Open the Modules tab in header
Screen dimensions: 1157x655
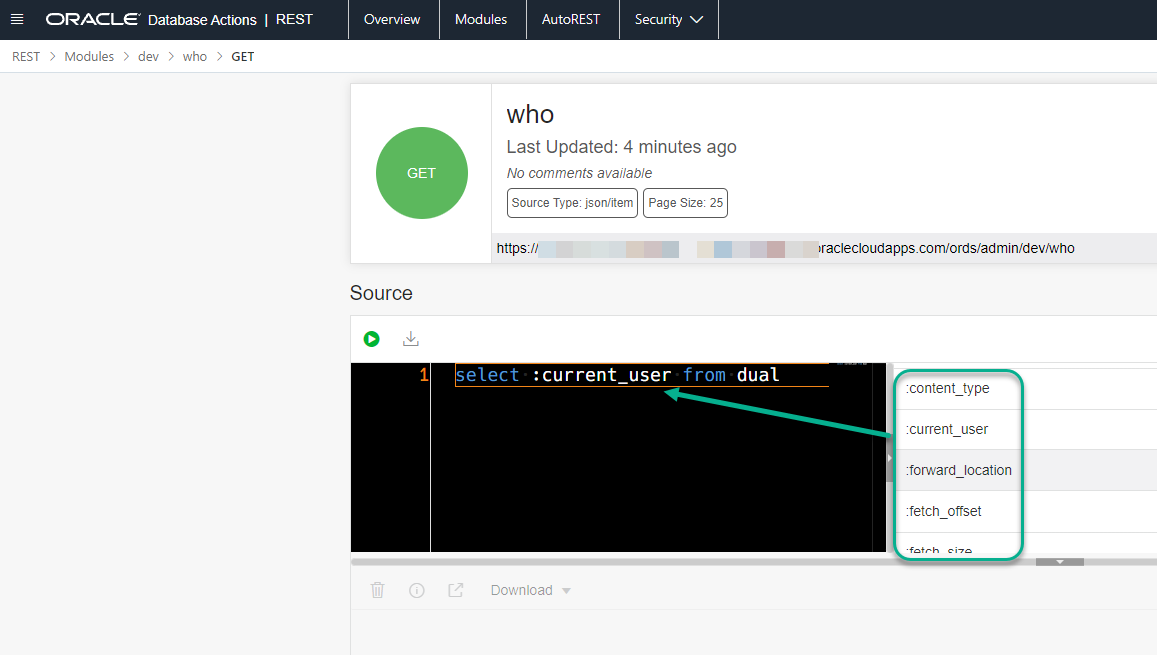click(481, 19)
